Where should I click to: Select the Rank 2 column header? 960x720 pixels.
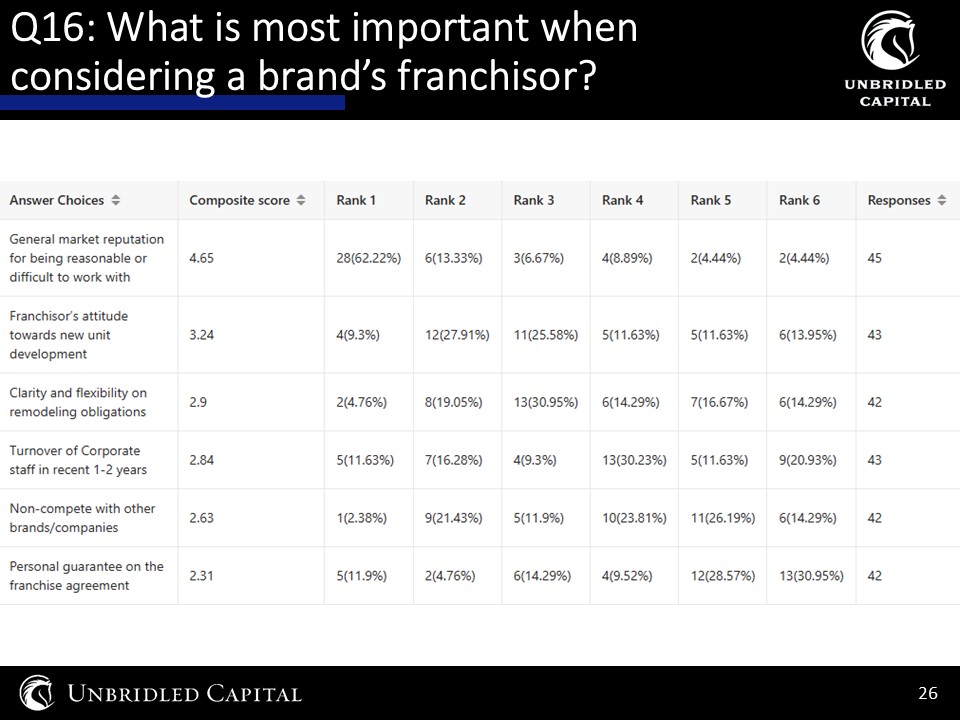[x=445, y=200]
